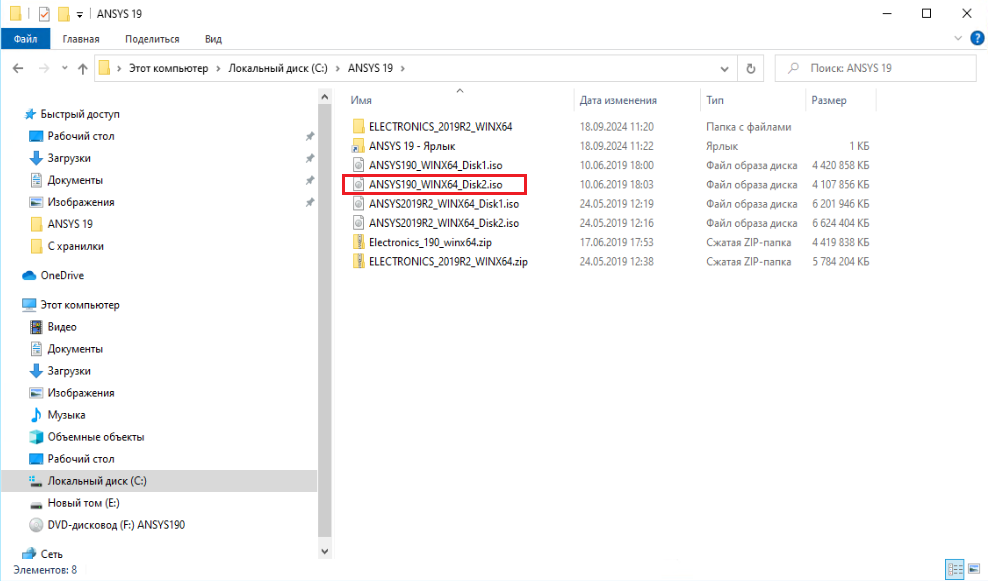The image size is (988, 581).
Task: Click Этот компьютер in the address breadcrumb
Action: pos(168,68)
